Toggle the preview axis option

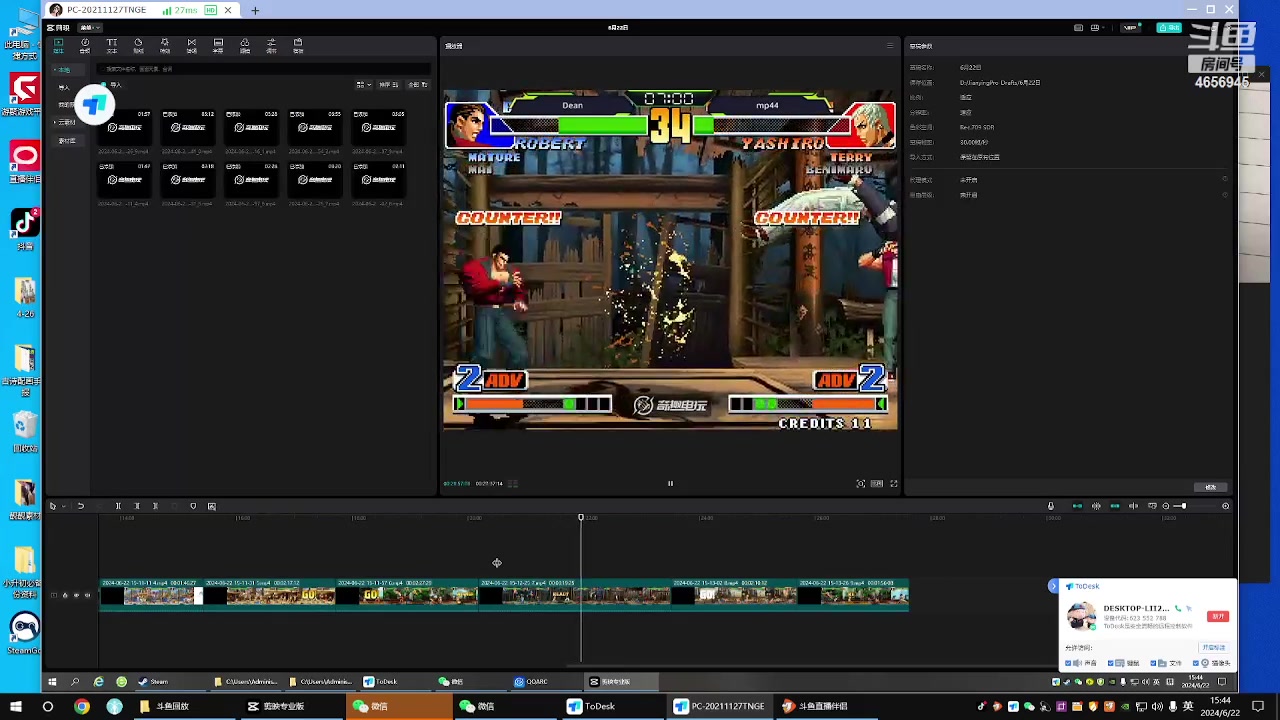pos(1133,506)
